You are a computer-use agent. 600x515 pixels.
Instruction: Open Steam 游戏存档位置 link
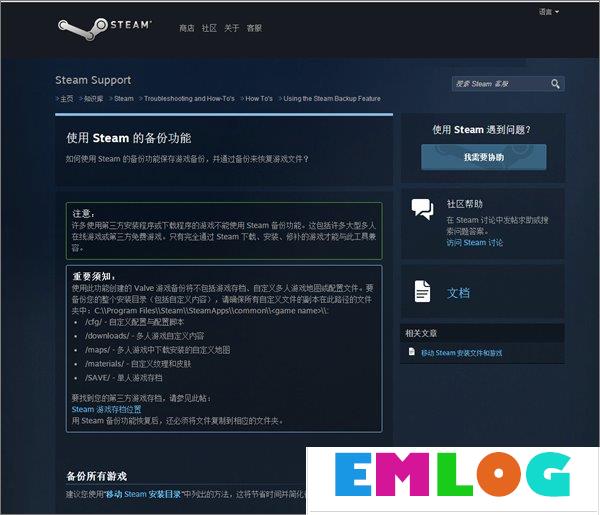[106, 409]
